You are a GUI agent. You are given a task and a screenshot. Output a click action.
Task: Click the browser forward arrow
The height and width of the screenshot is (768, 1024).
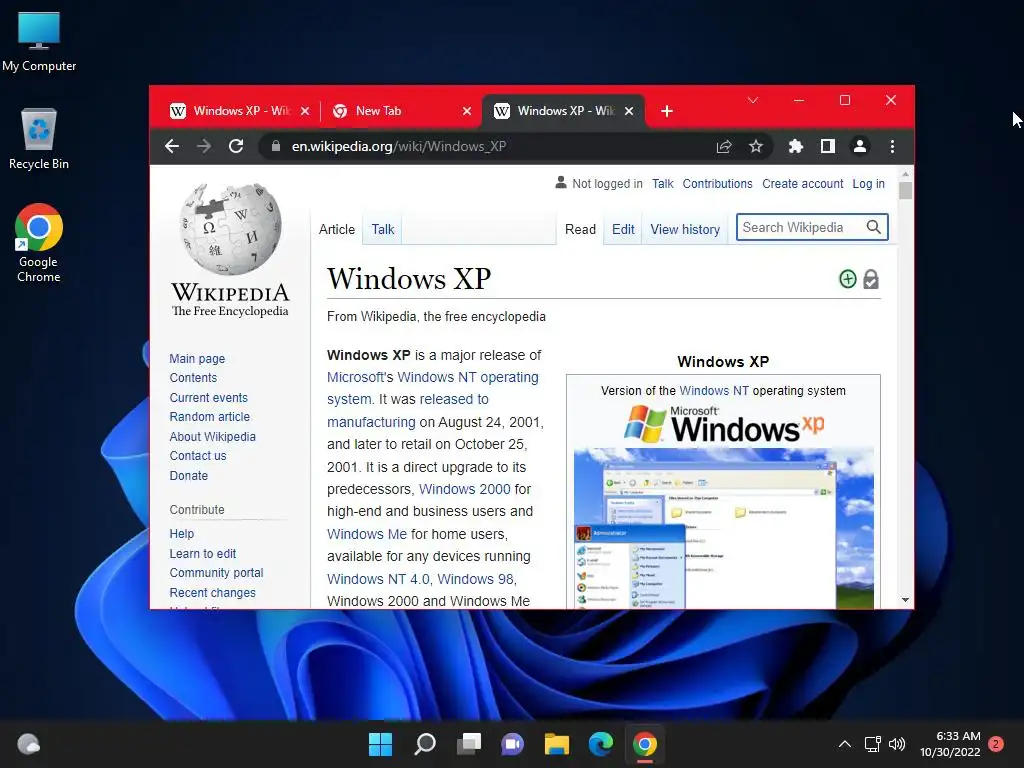[x=204, y=146]
